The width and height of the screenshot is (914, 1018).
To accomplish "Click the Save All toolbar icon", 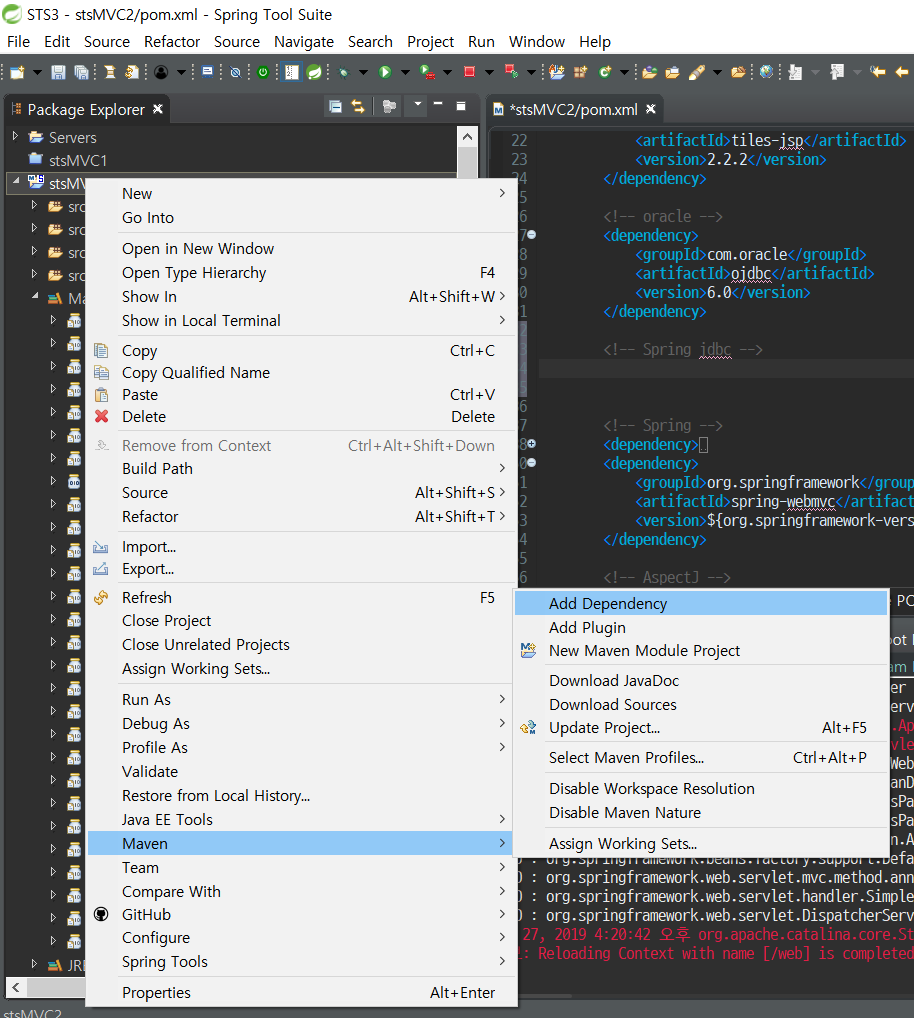I will pyautogui.click(x=81, y=72).
